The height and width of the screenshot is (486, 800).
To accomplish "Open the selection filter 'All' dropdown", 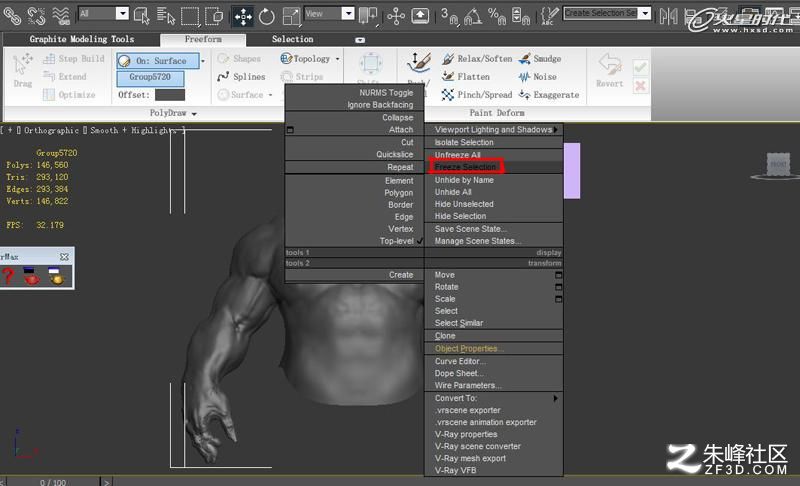I will point(121,14).
